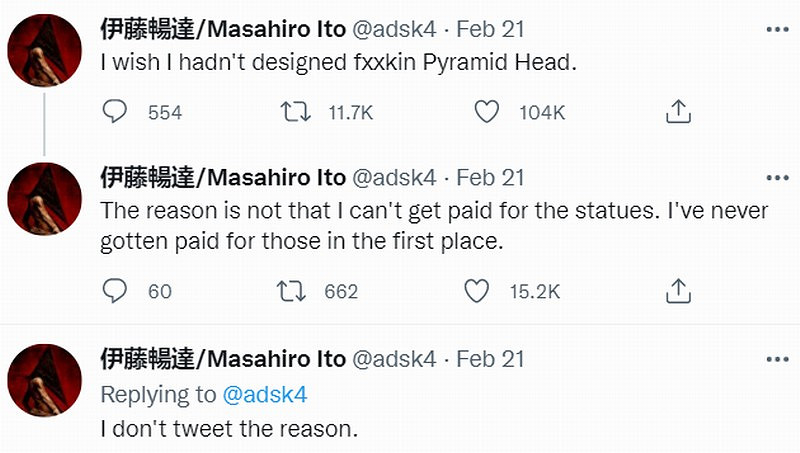
Task: Open more options on third tweet
Action: (x=776, y=358)
